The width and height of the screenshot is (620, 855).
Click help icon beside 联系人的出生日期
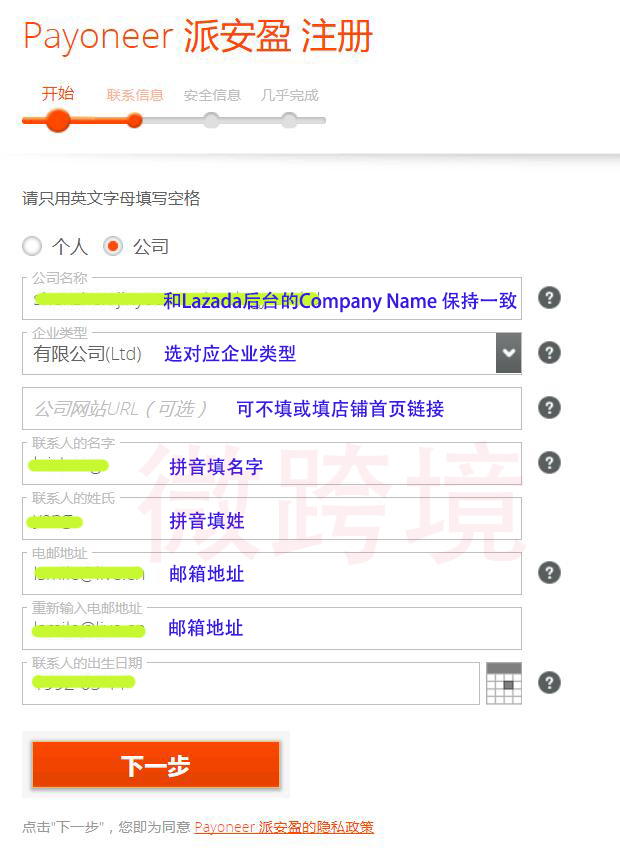(x=548, y=683)
